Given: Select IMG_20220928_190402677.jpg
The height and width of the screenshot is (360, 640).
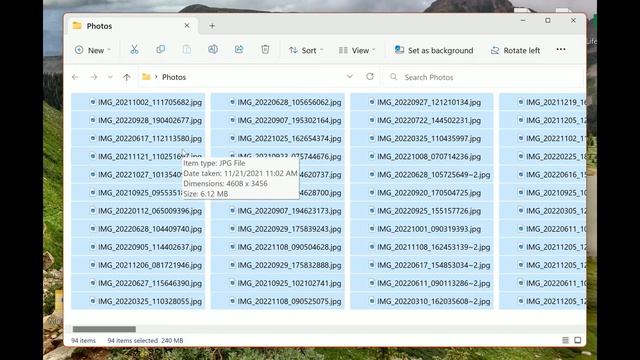Looking at the screenshot, I should click(138, 120).
